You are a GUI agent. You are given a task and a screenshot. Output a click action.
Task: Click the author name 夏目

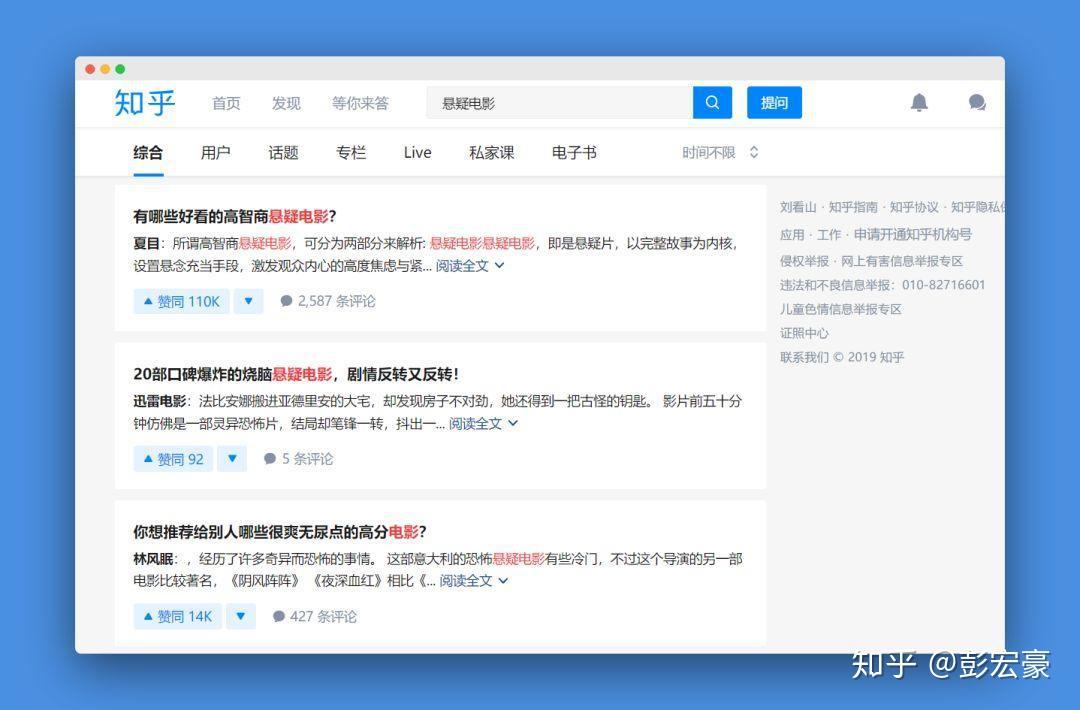pos(146,243)
